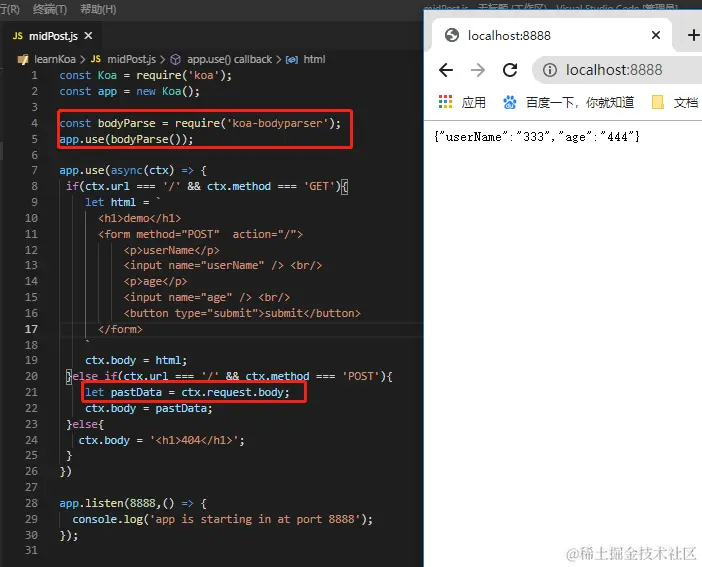This screenshot has width=702, height=567.
Task: Click line number 17 in the gutter
Action: click(x=31, y=329)
